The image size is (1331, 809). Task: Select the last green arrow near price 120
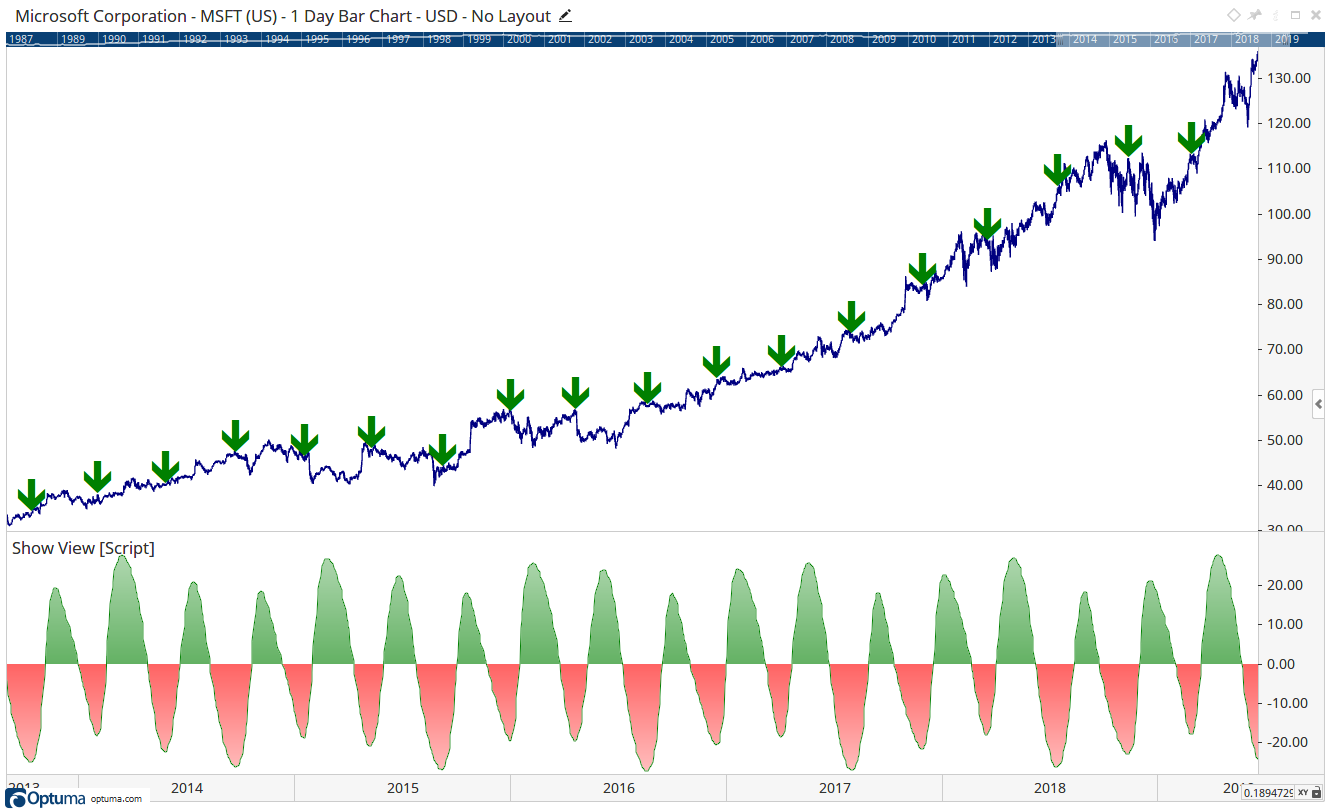1191,137
